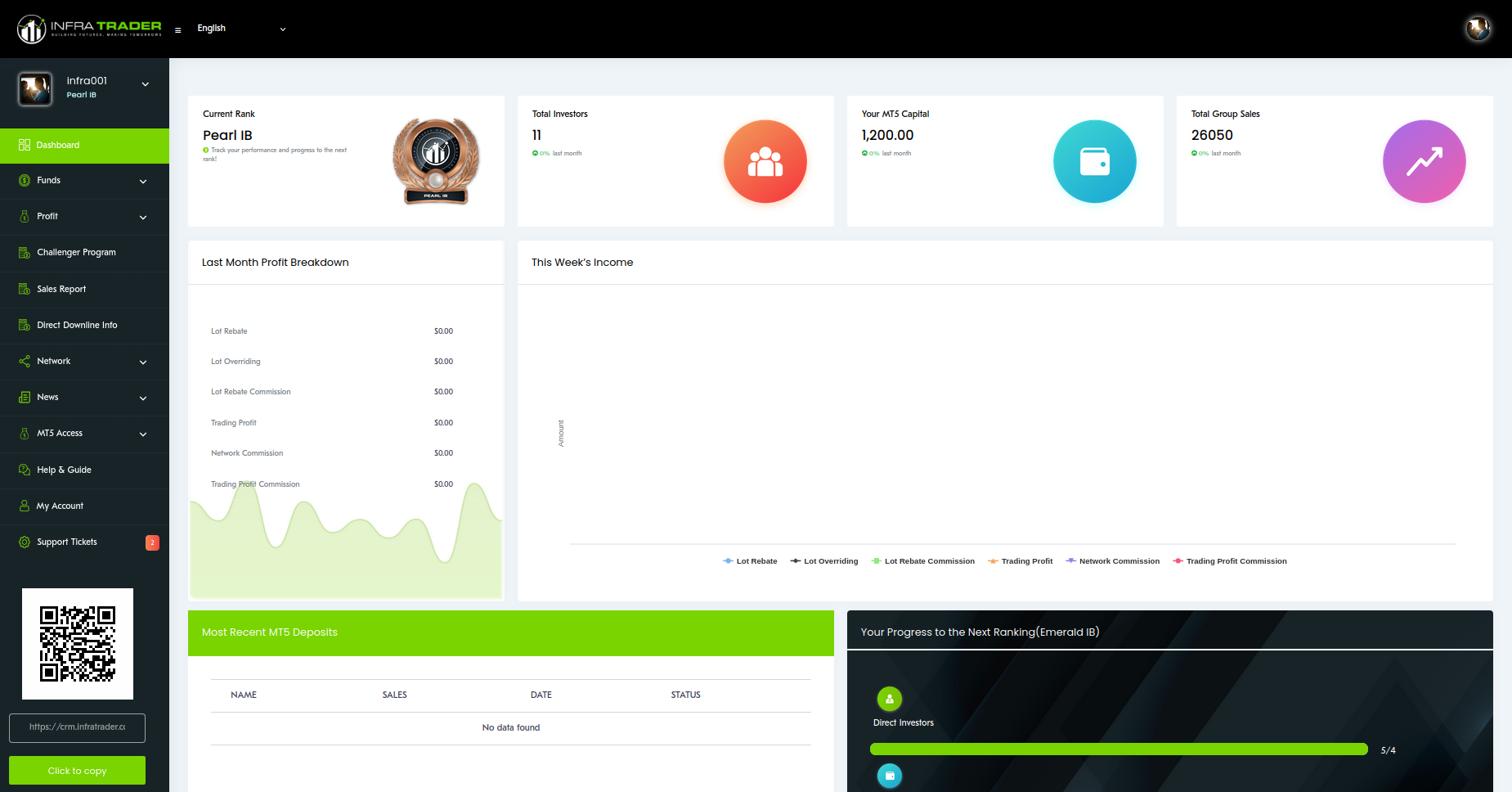Click the Funds coin icon
This screenshot has height=792, width=1512.
click(25, 180)
